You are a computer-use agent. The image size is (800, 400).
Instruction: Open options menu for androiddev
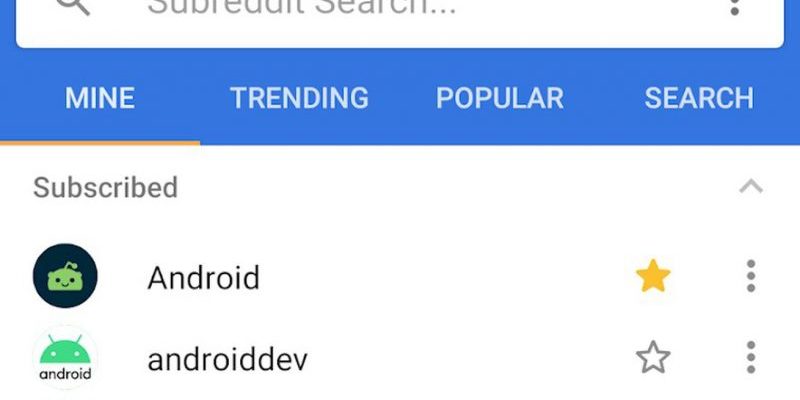751,357
